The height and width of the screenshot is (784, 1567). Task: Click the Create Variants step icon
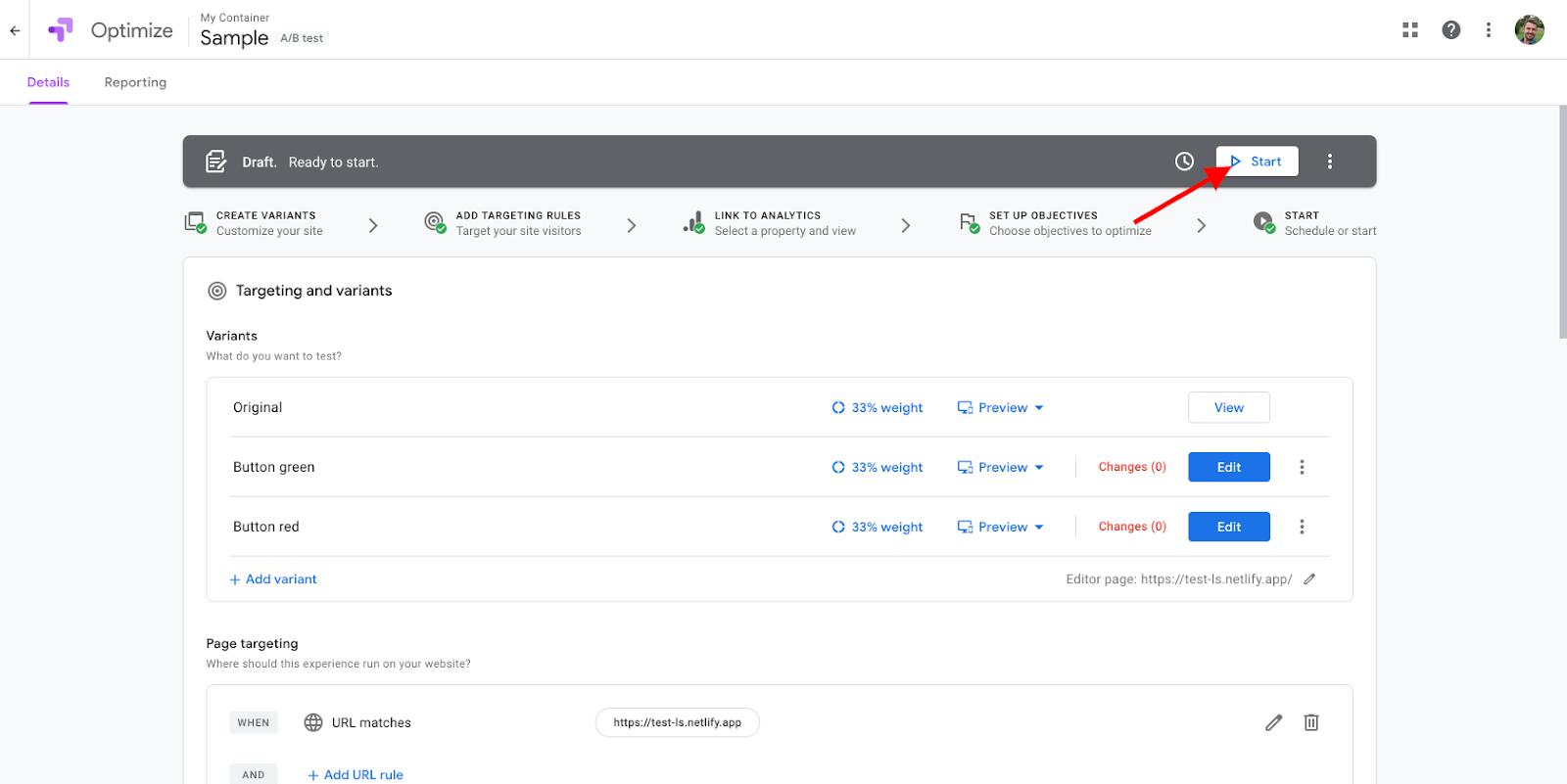point(196,223)
